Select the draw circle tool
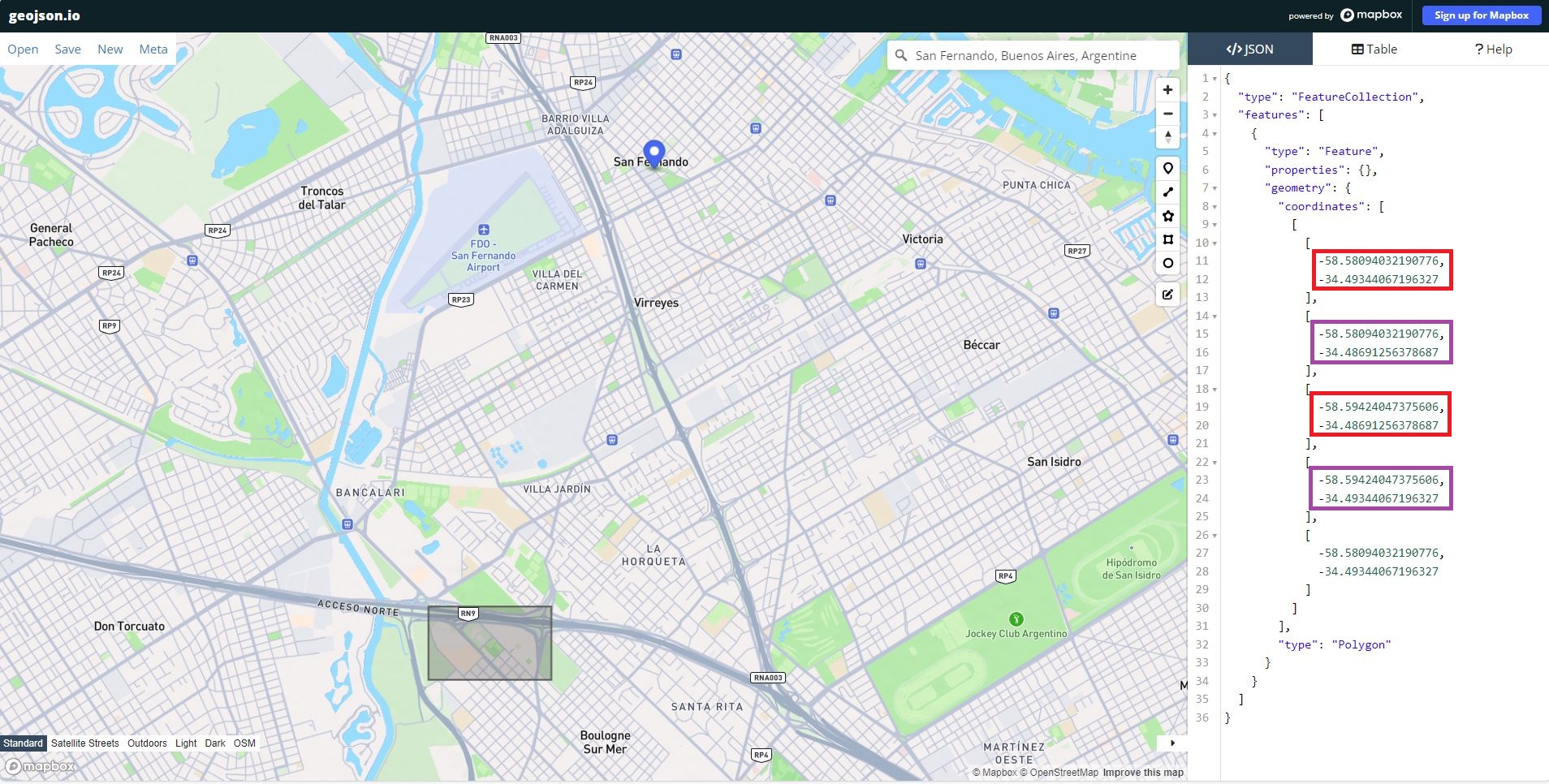This screenshot has height=784, width=1549. [1167, 263]
